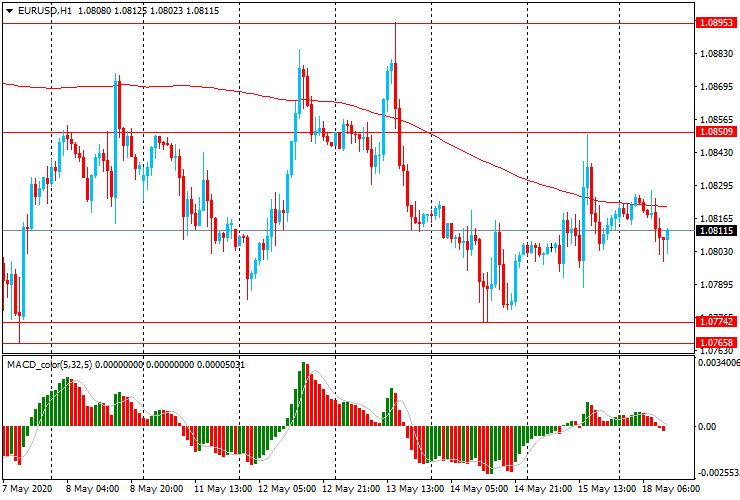Click the 8 May 04:00 time label

point(92,489)
